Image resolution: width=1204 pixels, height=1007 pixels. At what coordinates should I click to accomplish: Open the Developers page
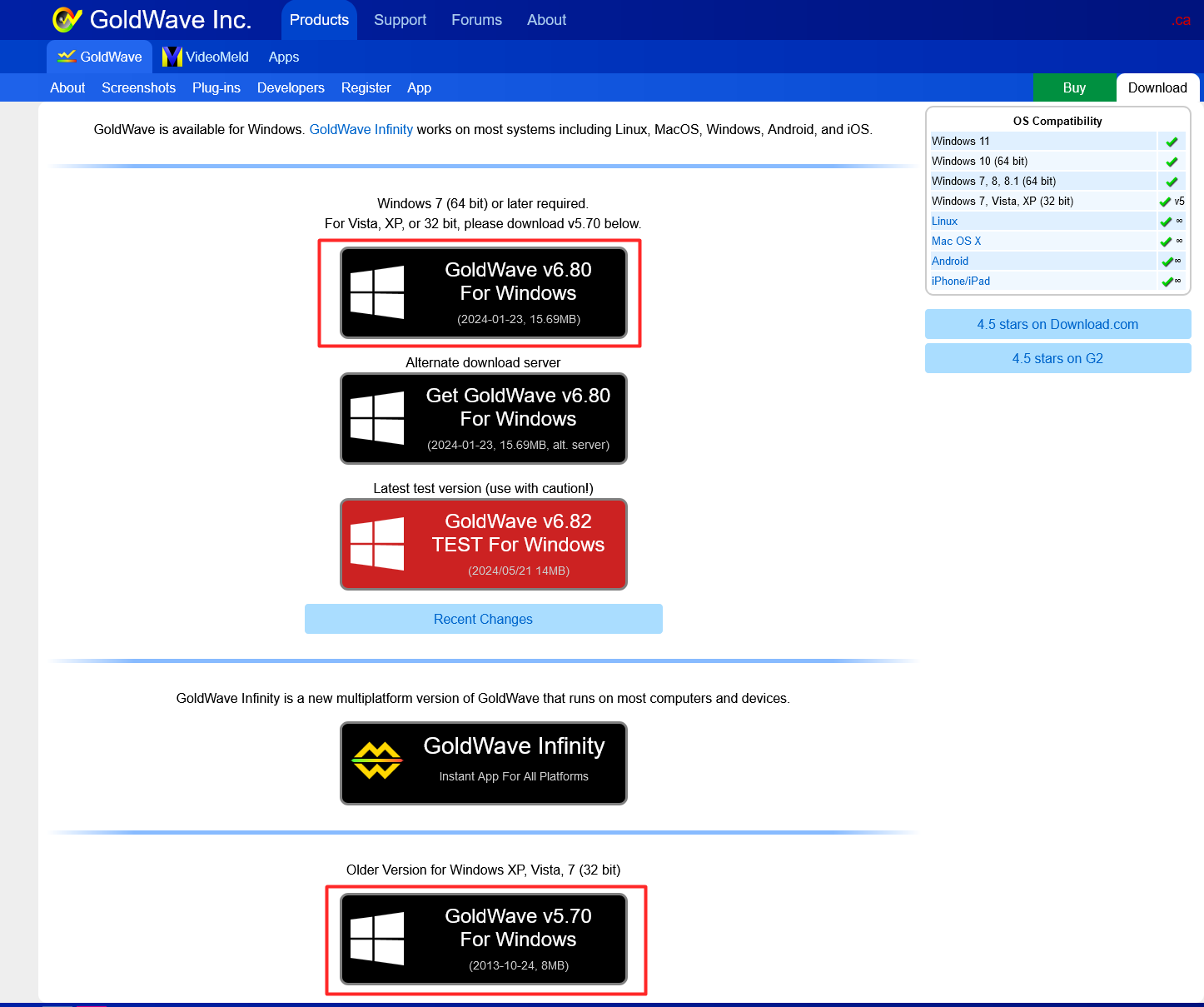291,87
